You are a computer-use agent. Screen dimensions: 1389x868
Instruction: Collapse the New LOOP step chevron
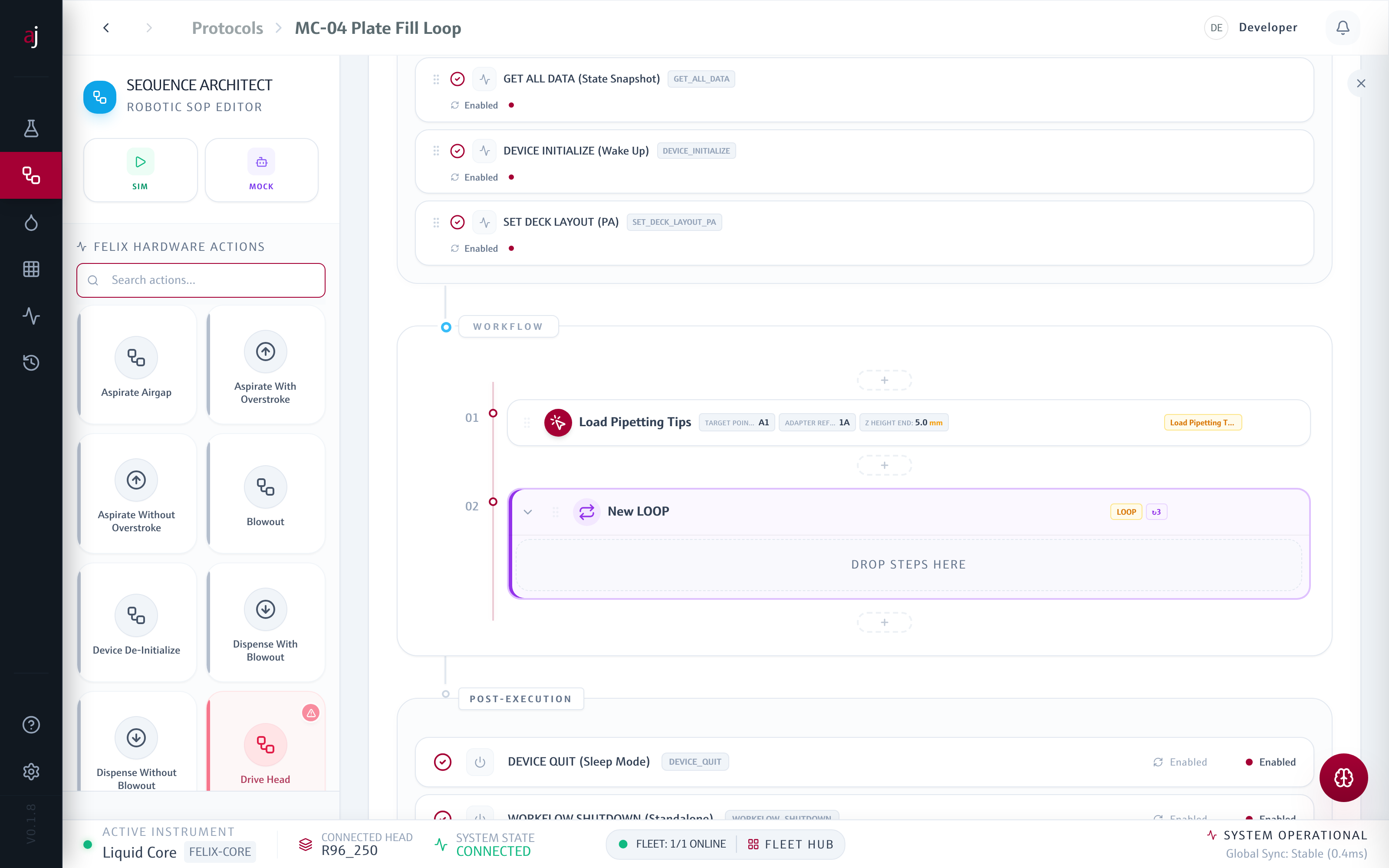tap(528, 512)
